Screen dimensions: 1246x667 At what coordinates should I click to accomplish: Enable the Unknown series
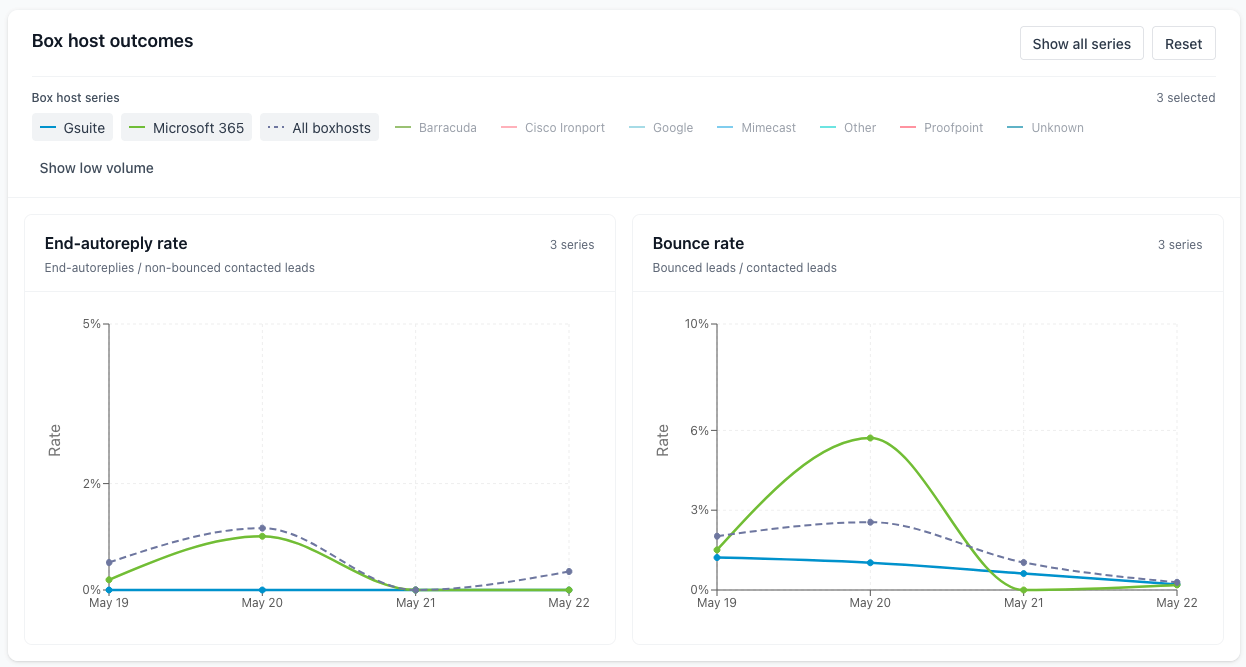(1046, 128)
